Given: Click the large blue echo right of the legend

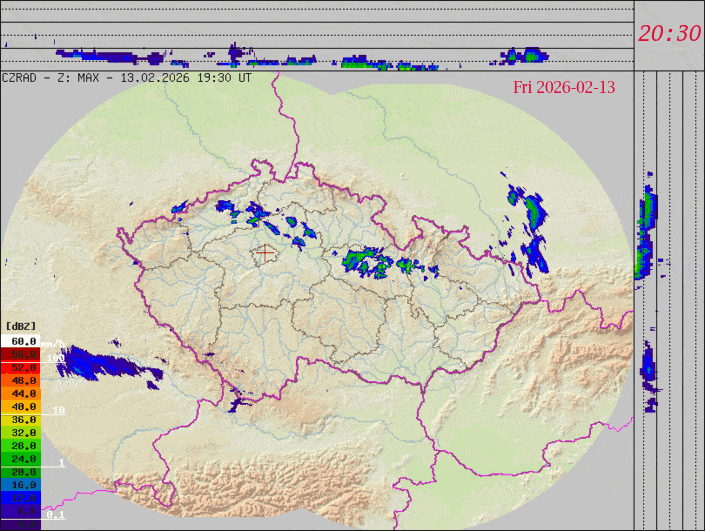Looking at the screenshot, I should click(105, 366).
